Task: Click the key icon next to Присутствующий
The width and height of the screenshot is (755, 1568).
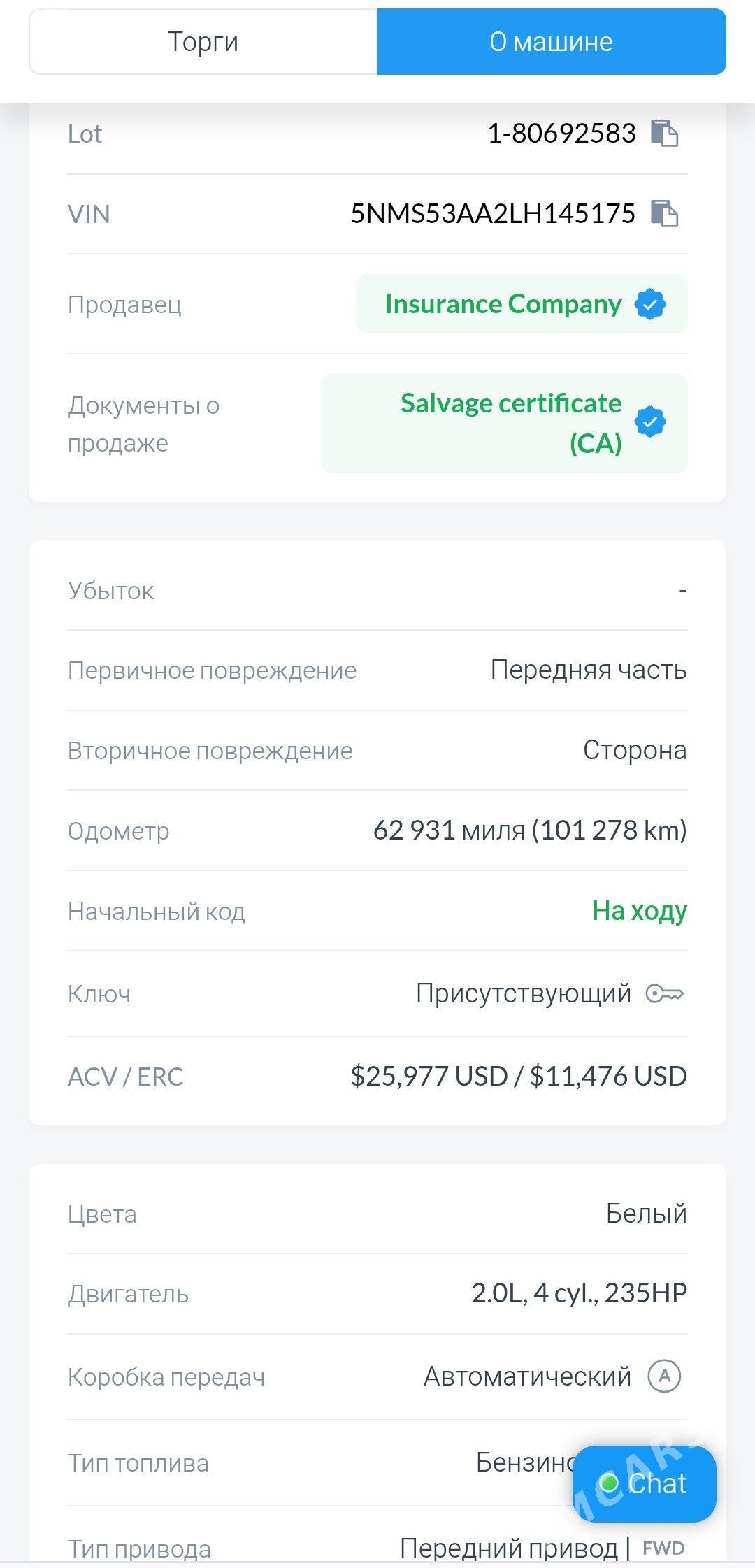Action: coord(664,993)
